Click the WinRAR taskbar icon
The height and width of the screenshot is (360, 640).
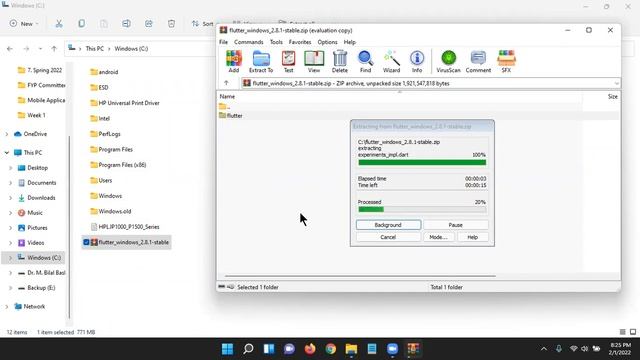pyautogui.click(x=413, y=349)
